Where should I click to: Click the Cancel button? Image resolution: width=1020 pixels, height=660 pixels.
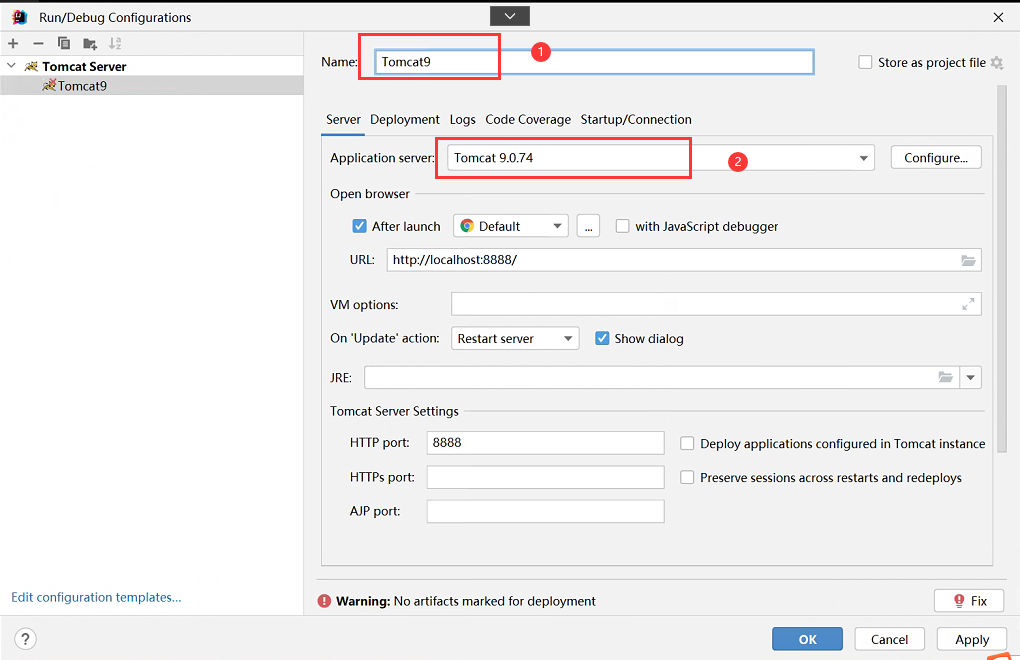(889, 639)
